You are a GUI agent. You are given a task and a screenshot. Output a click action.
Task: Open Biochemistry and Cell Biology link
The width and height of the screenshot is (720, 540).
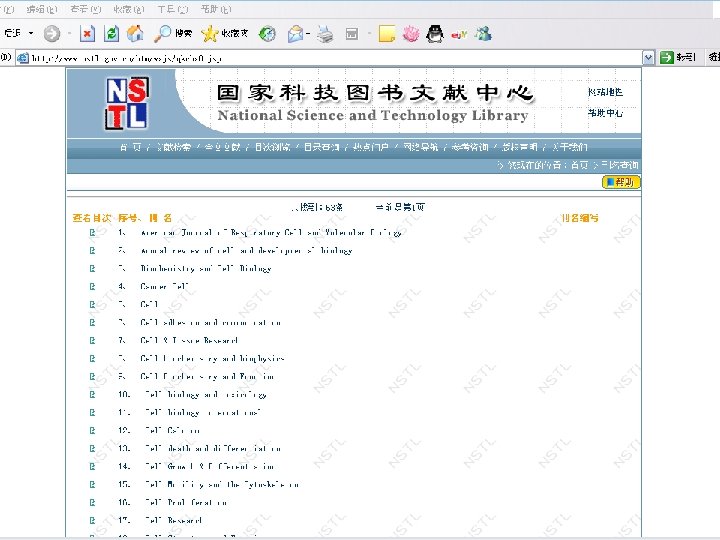[x=206, y=269]
